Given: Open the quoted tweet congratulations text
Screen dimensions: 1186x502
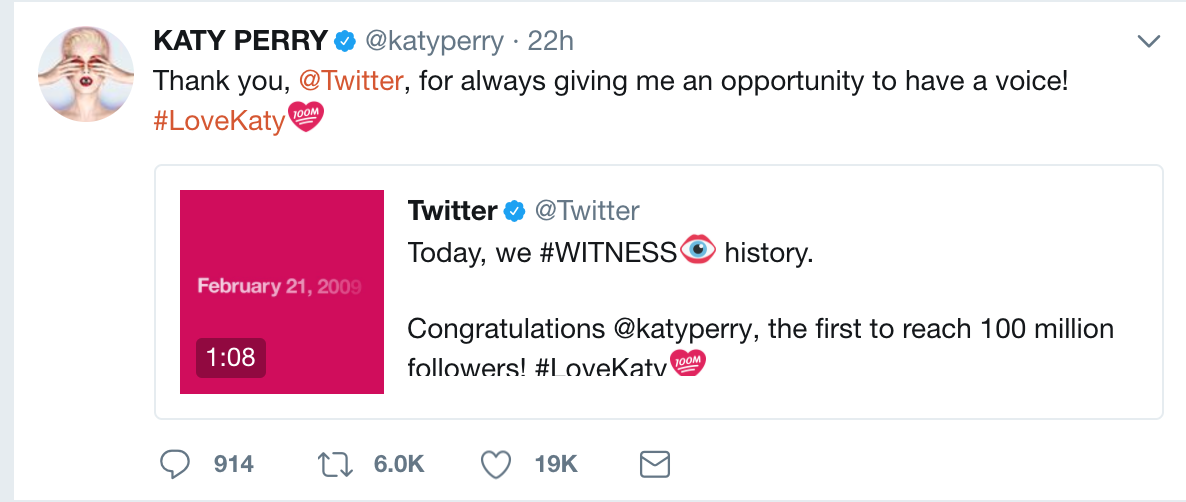Looking at the screenshot, I should point(760,329).
